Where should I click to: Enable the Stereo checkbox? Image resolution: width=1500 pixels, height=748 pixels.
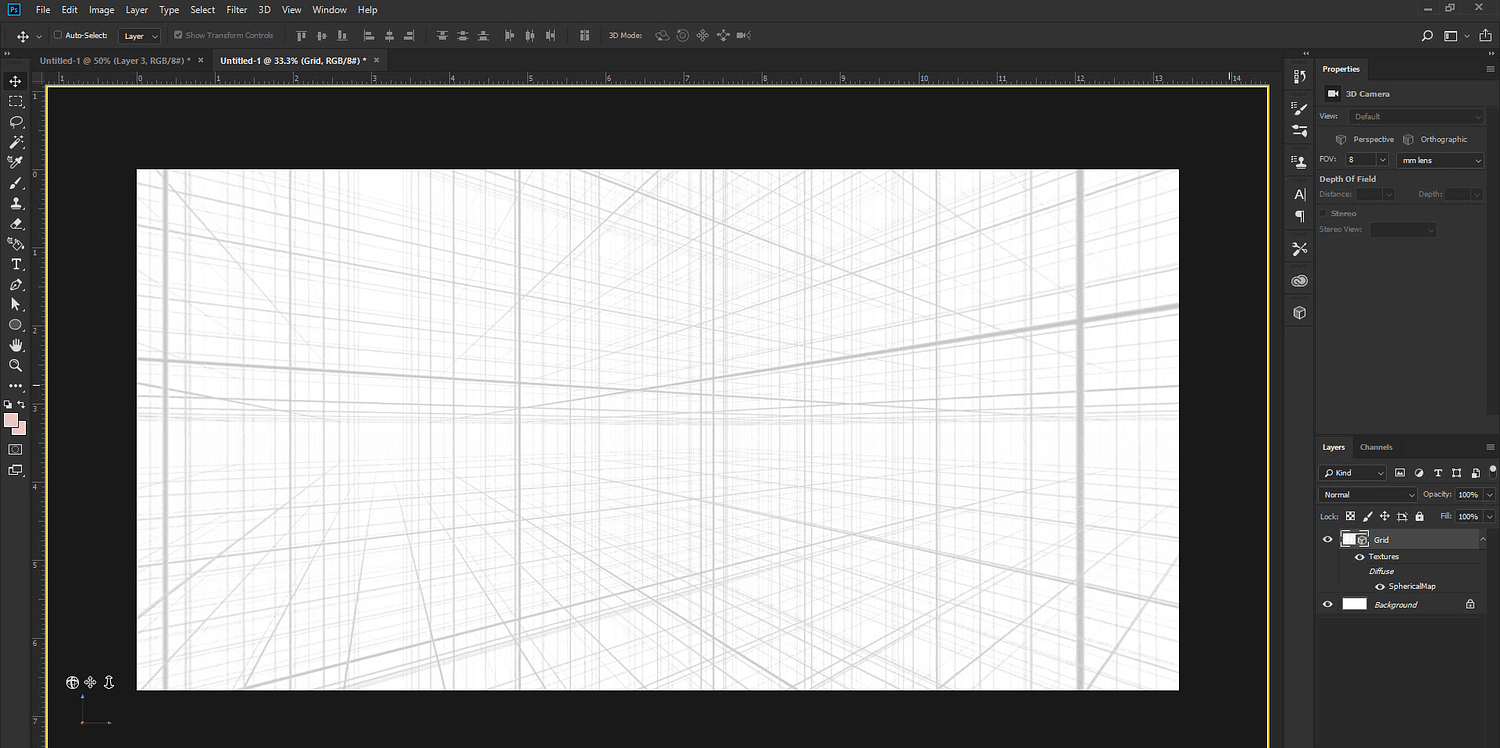tap(1323, 212)
